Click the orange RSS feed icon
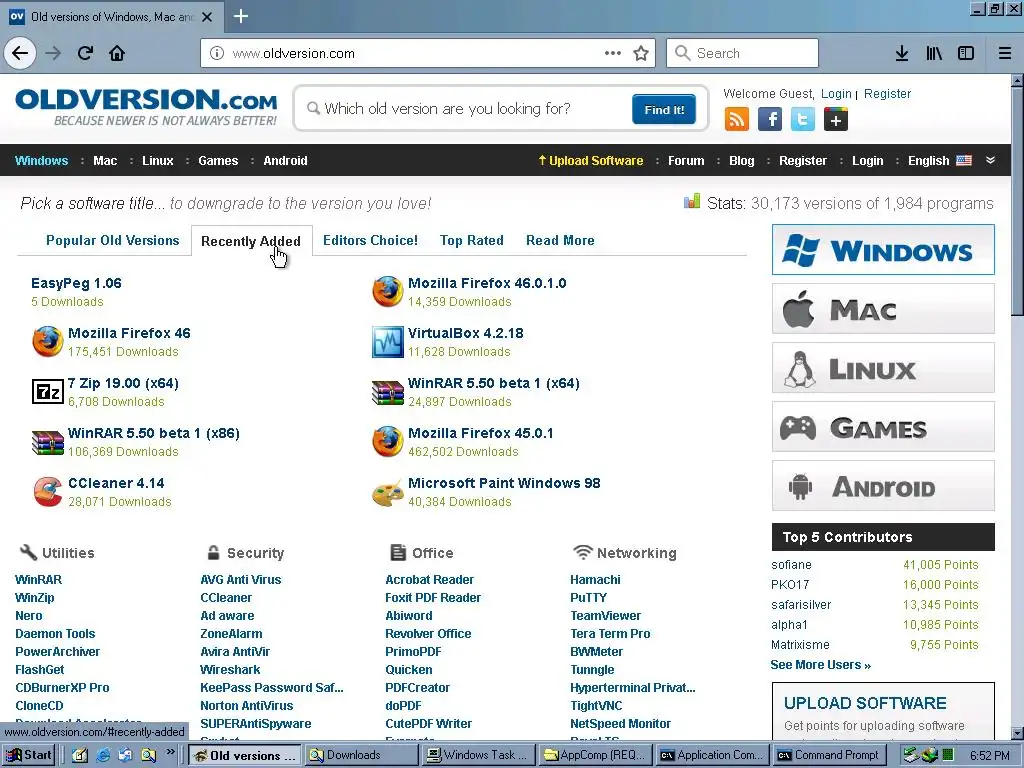1024x768 pixels. tap(737, 120)
